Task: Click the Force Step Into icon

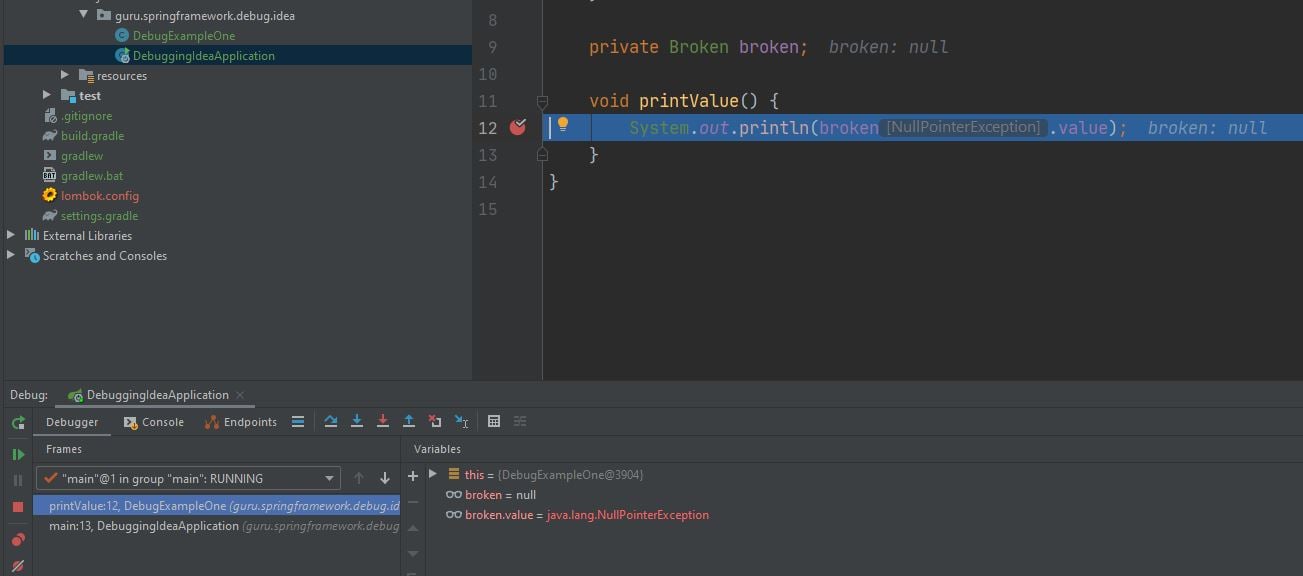Action: click(x=383, y=422)
